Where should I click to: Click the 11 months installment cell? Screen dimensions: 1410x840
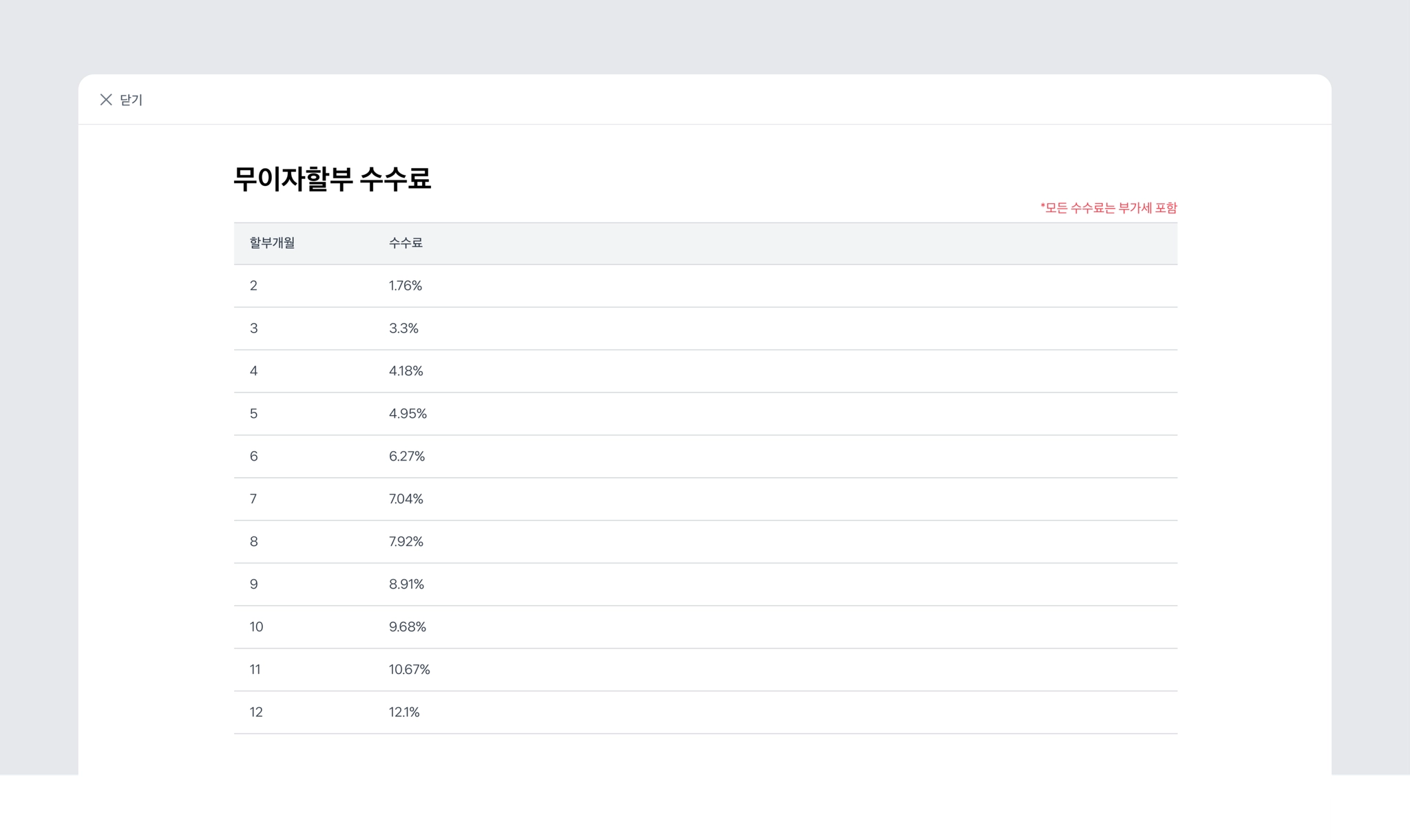pyautogui.click(x=255, y=670)
